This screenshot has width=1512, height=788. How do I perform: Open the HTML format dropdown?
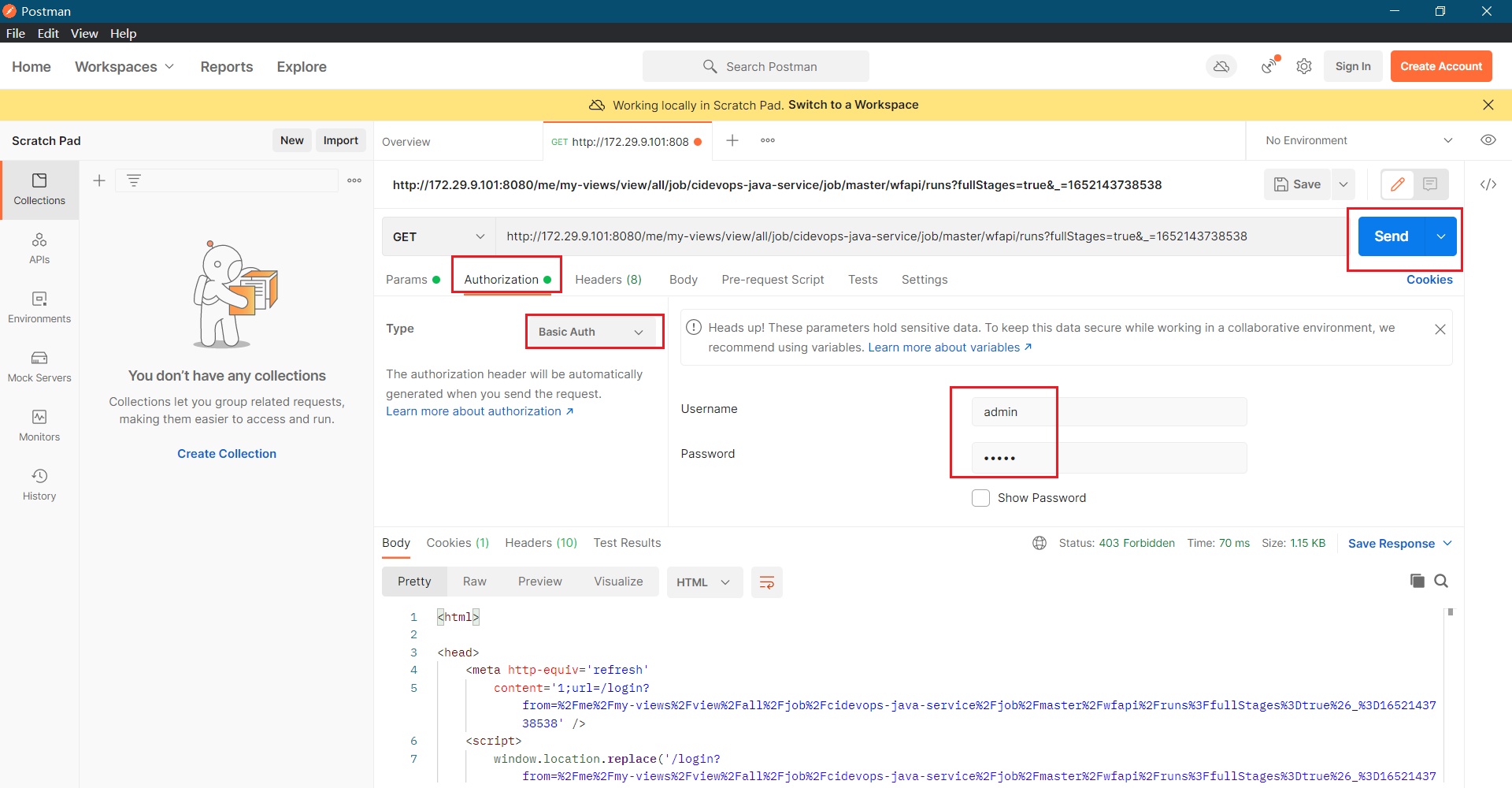(705, 582)
